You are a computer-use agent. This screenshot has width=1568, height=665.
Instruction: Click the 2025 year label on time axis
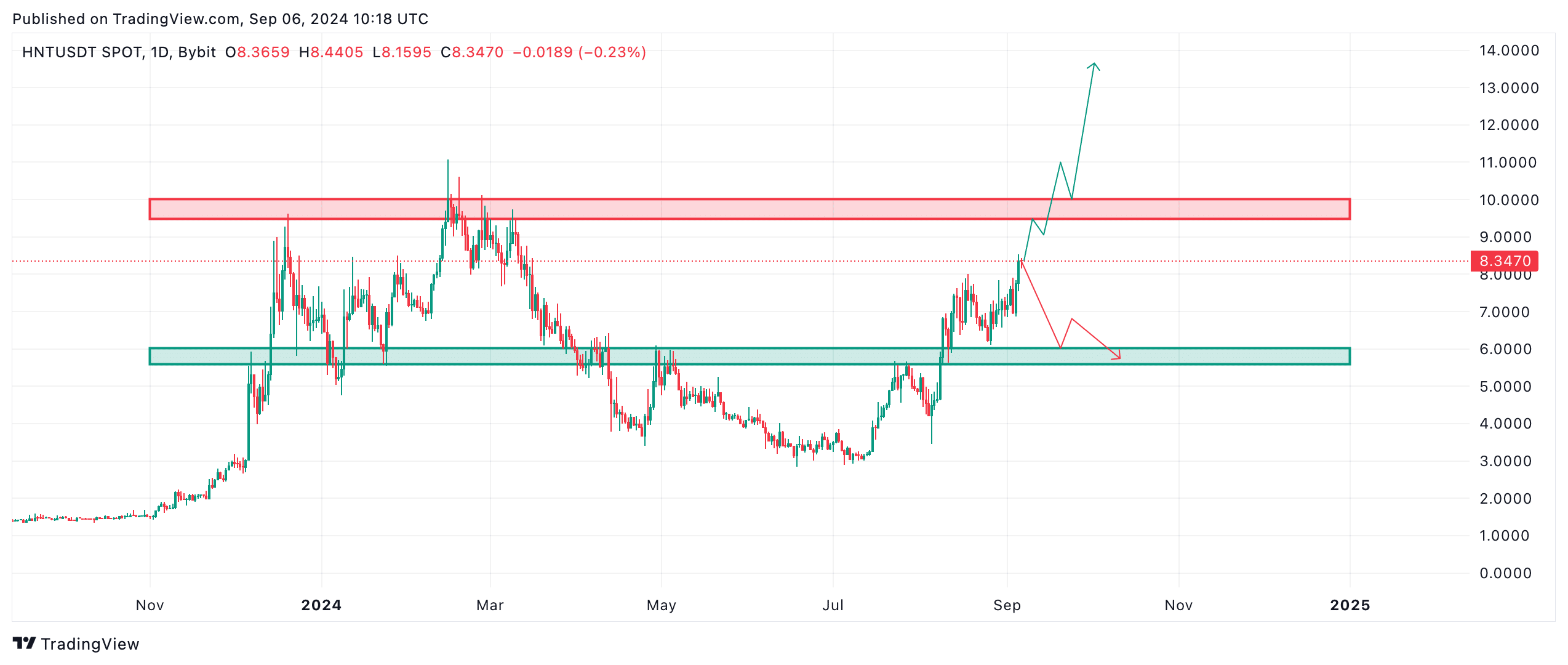coord(1350,605)
